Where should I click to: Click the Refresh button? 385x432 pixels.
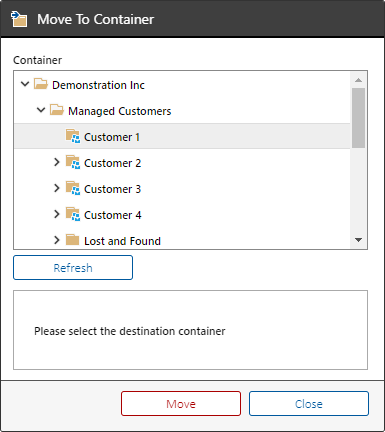tap(73, 268)
